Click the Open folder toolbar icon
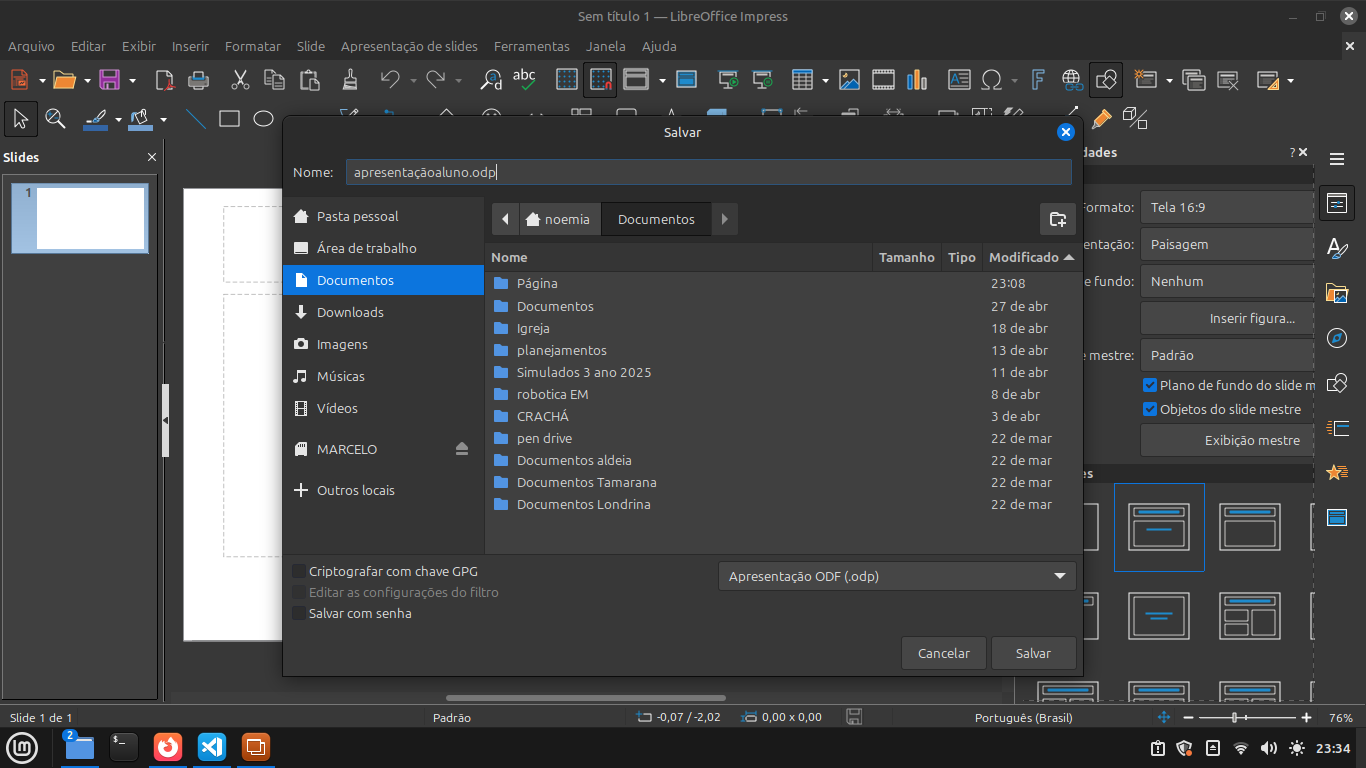The image size is (1366, 768). (64, 80)
